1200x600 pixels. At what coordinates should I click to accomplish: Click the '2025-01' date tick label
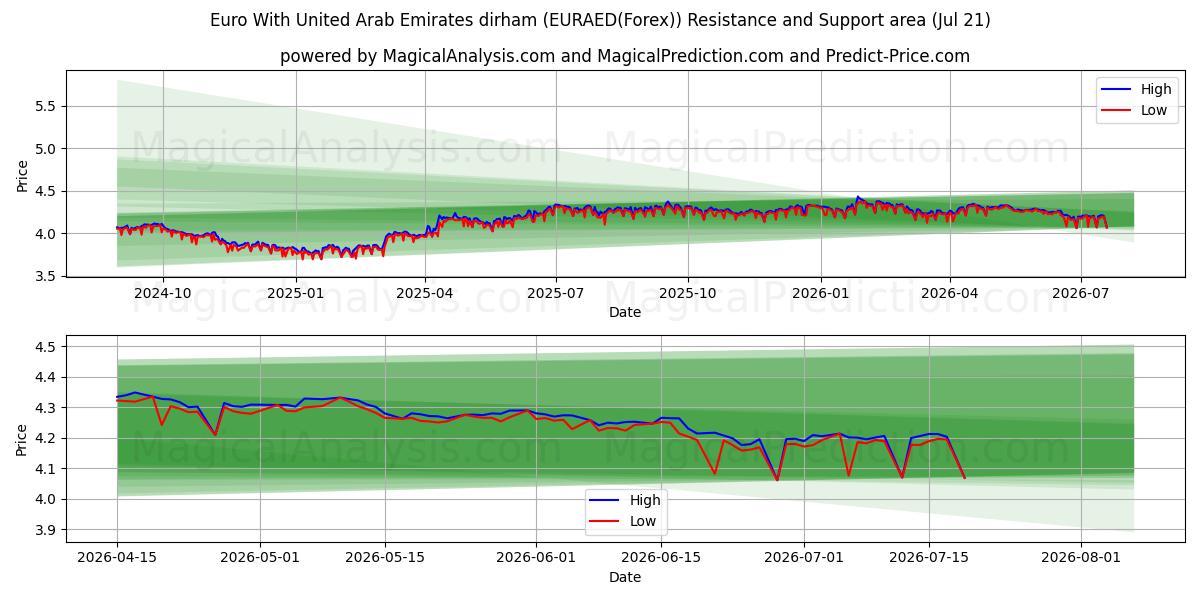click(296, 293)
